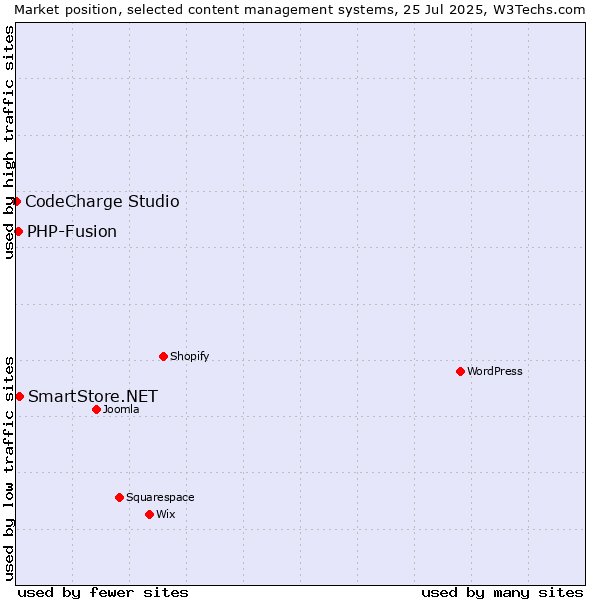Click the red Wix data point
Screen dimensions: 600x600
point(150,515)
